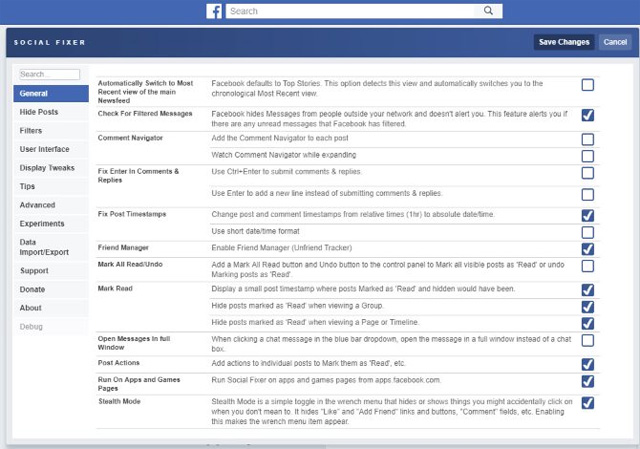The image size is (640, 449).
Task: Open the Tips tab
Action: tap(51, 187)
